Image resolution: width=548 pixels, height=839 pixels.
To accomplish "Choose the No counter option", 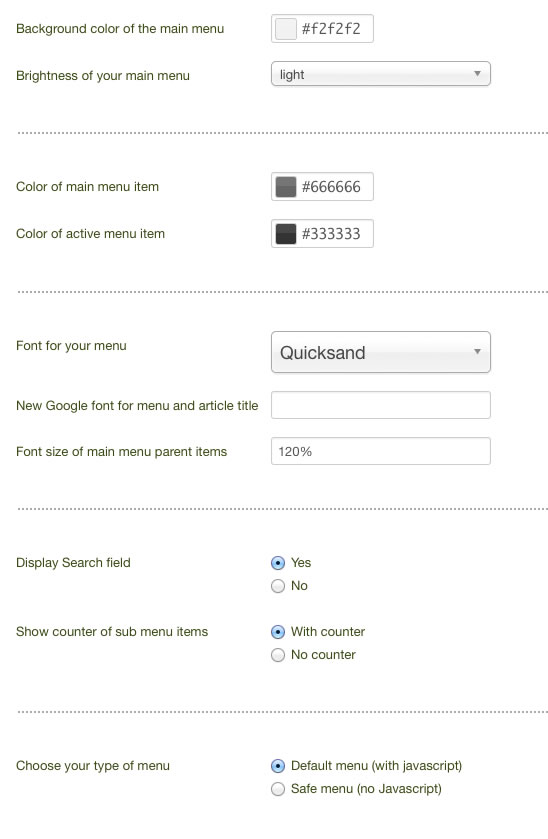I will 278,655.
